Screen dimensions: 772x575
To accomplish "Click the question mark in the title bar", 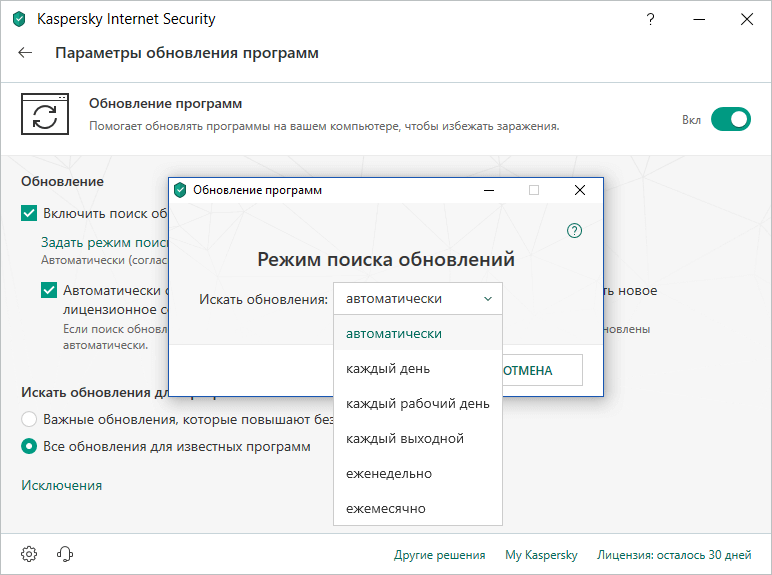I will click(651, 19).
